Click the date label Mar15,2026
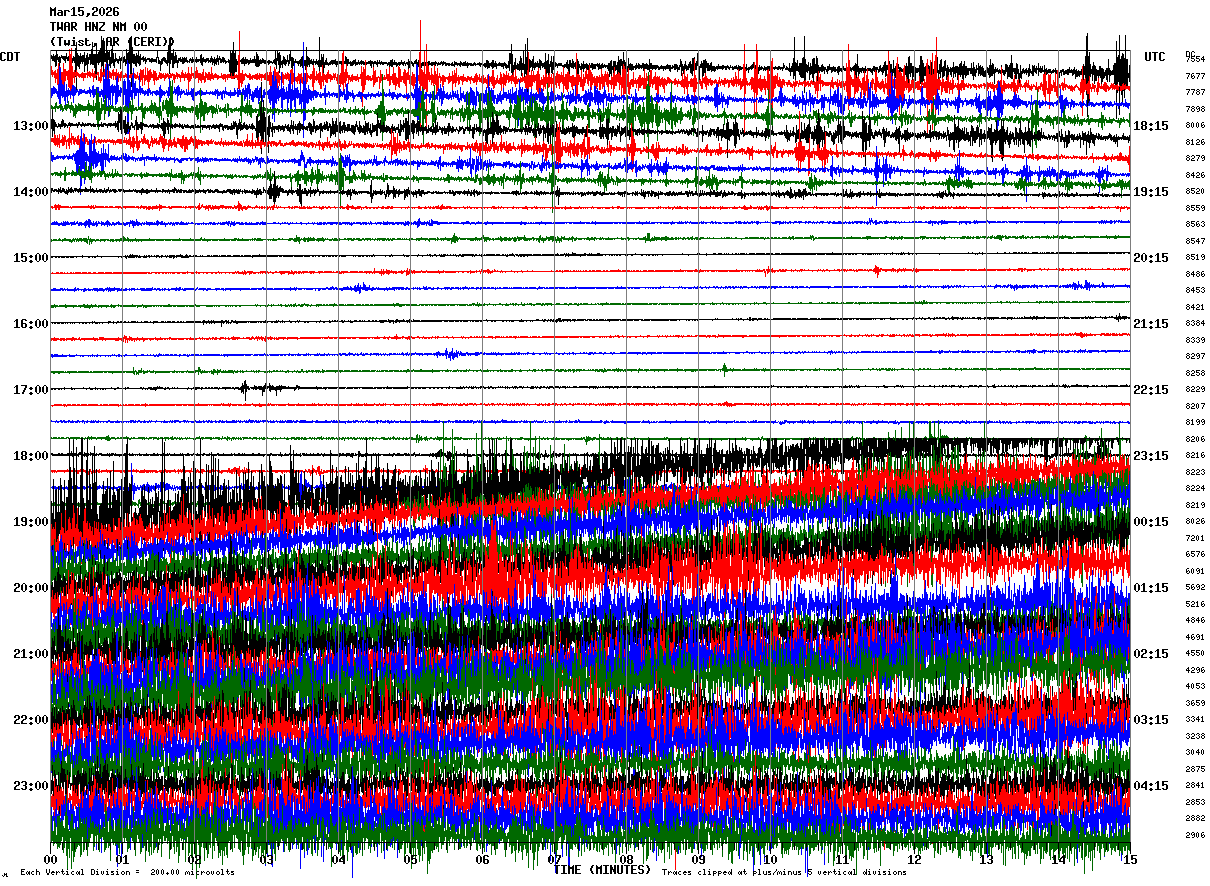 (84, 12)
